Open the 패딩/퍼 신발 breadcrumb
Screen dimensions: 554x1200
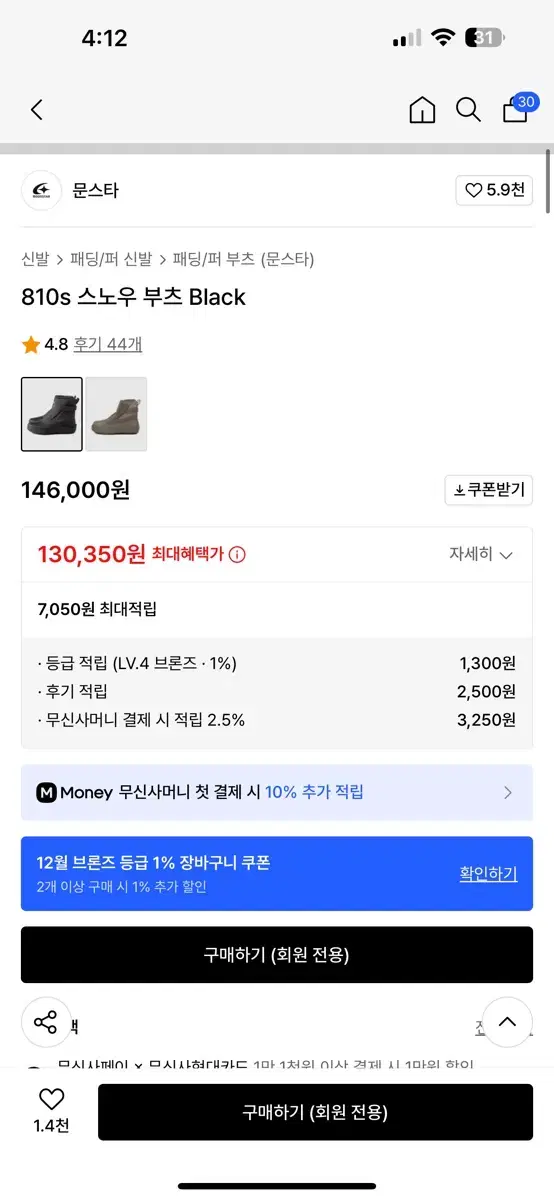pos(111,260)
